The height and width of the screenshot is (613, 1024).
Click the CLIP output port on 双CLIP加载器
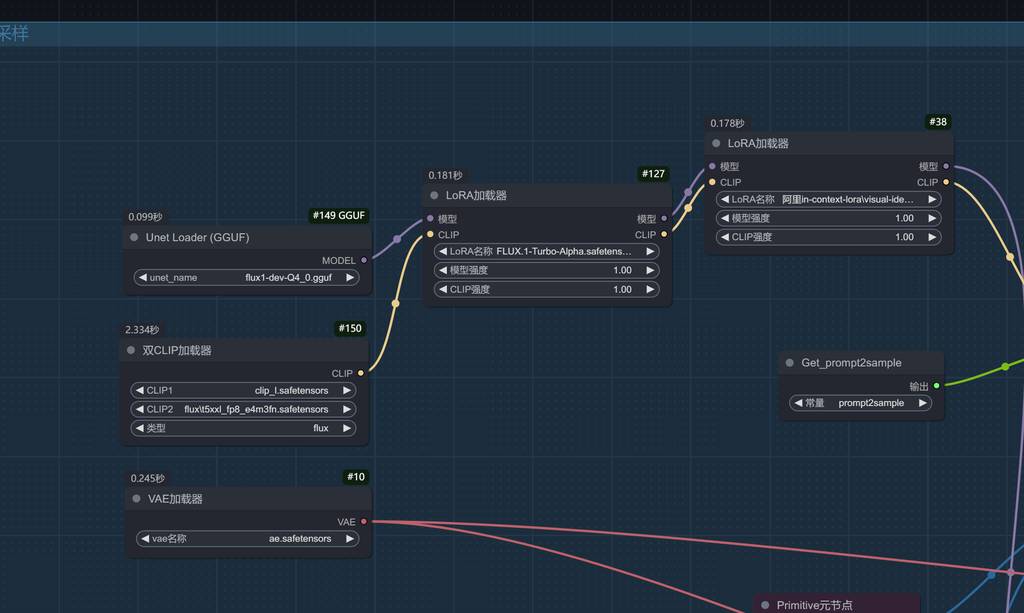pyautogui.click(x=361, y=373)
